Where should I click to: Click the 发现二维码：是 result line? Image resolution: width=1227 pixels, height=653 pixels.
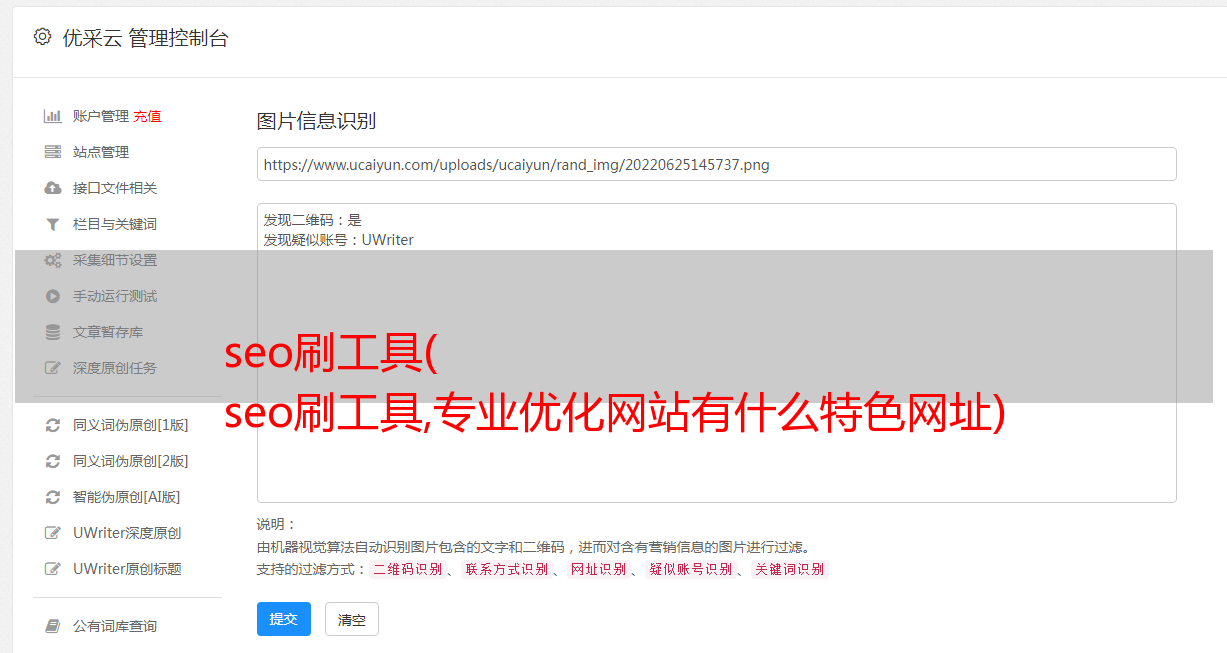pos(312,220)
